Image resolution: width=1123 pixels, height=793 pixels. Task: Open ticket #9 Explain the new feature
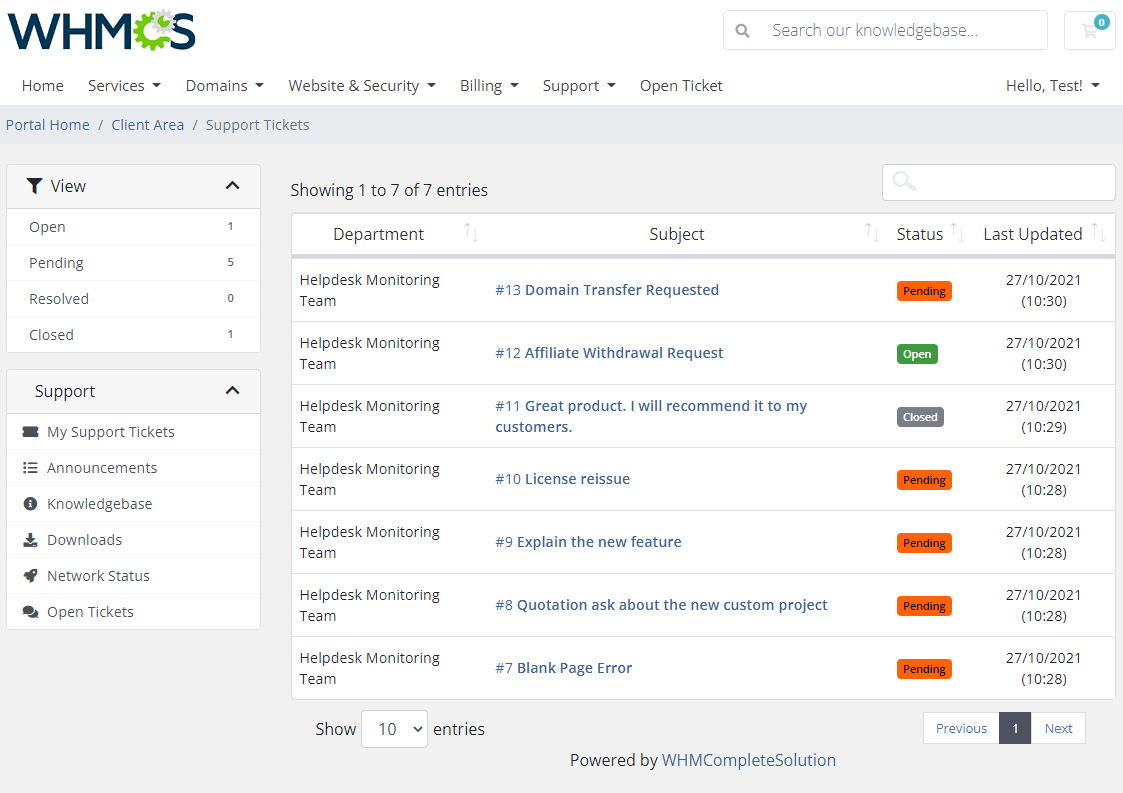(x=588, y=542)
